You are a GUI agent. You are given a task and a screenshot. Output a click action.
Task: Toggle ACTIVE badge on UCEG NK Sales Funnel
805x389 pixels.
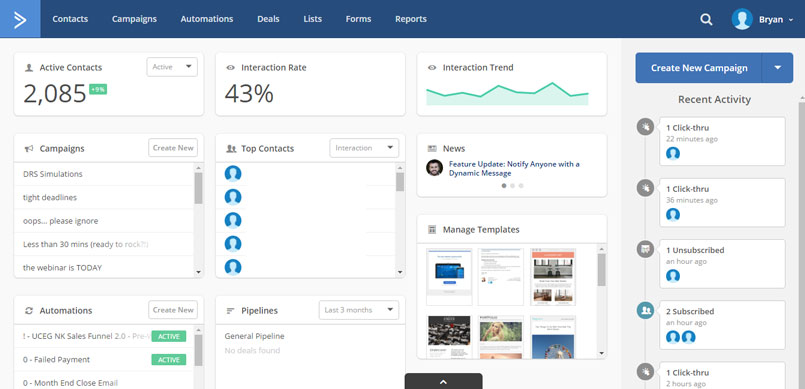[168, 337]
